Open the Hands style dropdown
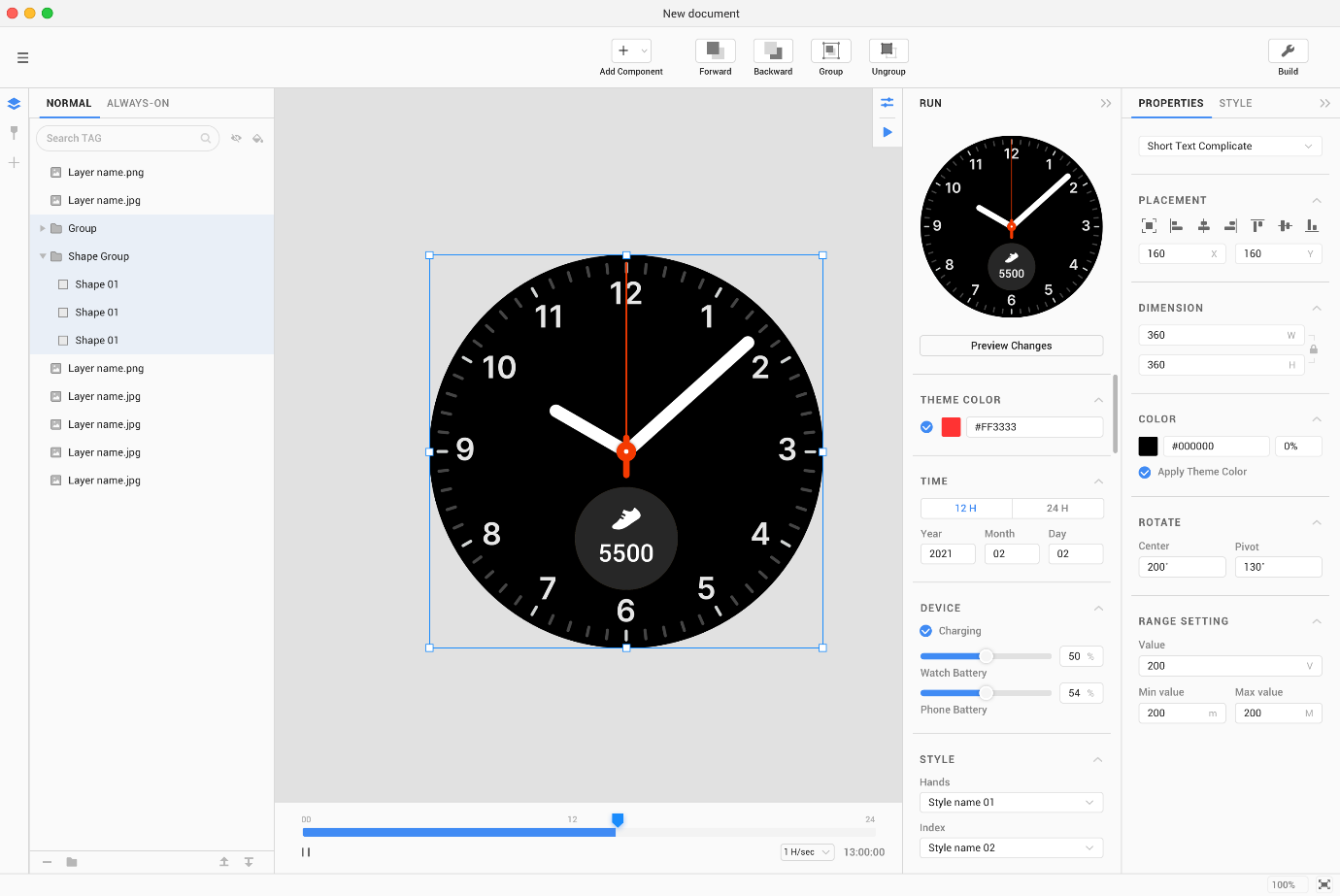1340x896 pixels. 1011,803
